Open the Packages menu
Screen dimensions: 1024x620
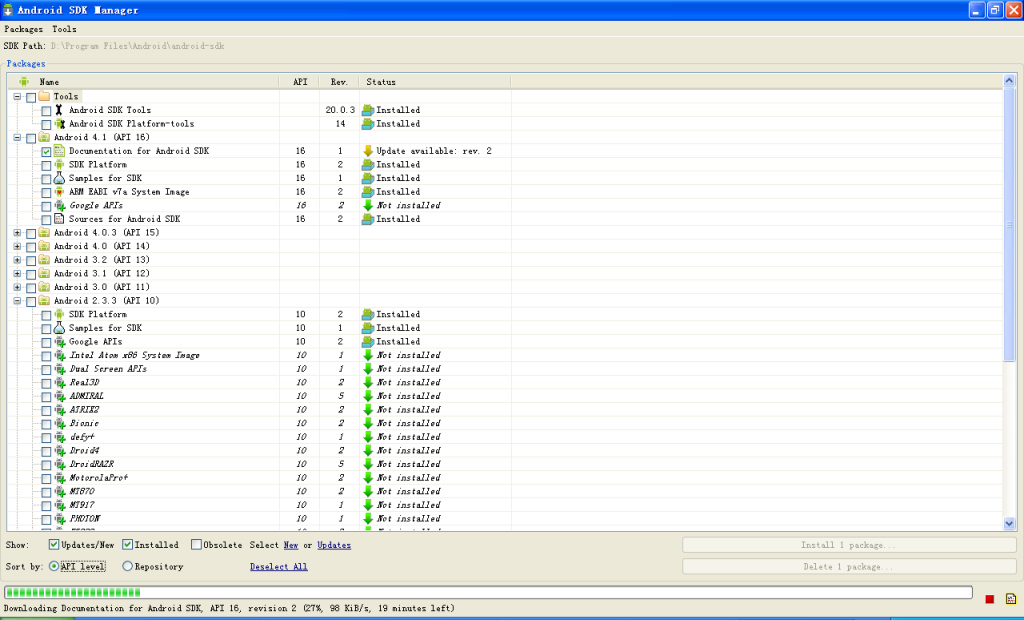click(24, 29)
